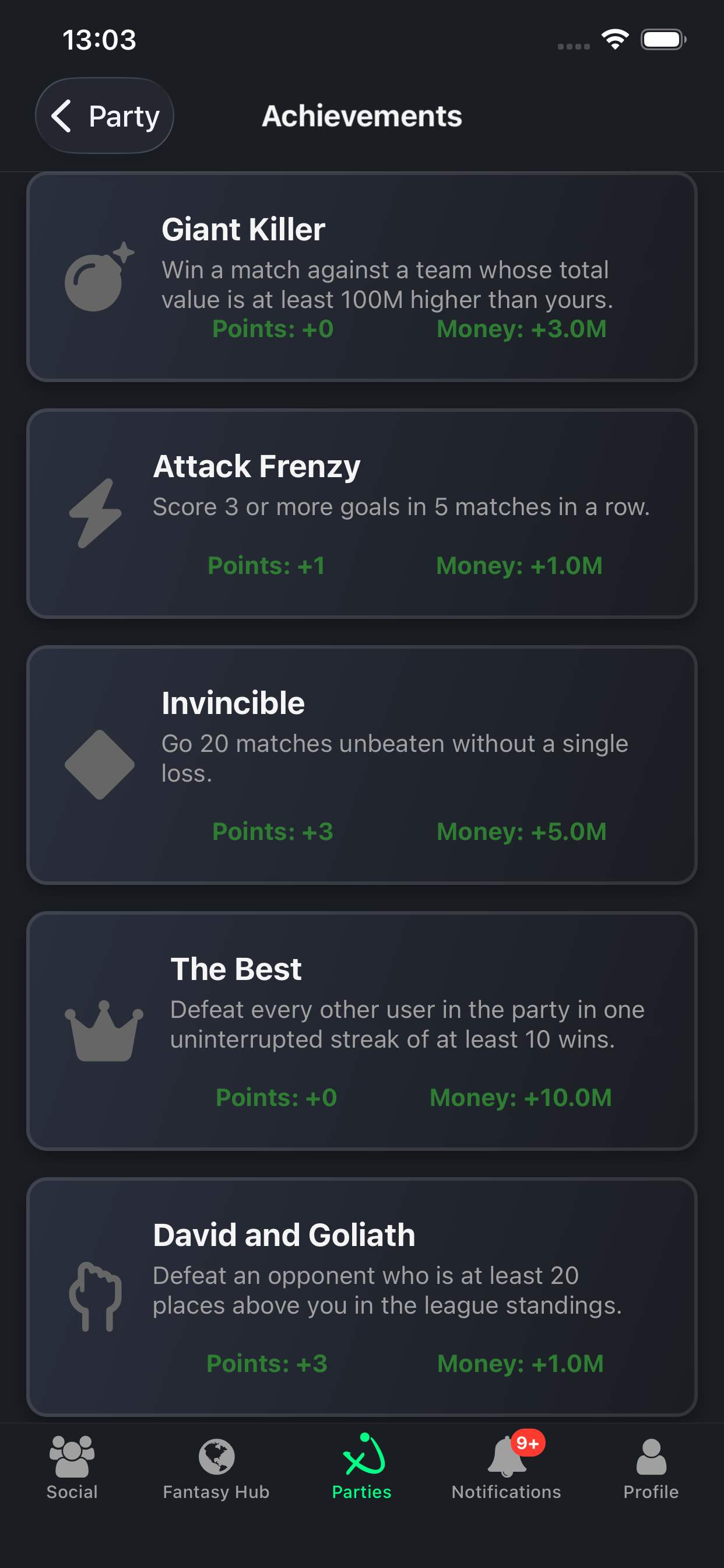Image resolution: width=724 pixels, height=1568 pixels.
Task: Tap the Giant Killer achievement title
Action: (x=243, y=229)
